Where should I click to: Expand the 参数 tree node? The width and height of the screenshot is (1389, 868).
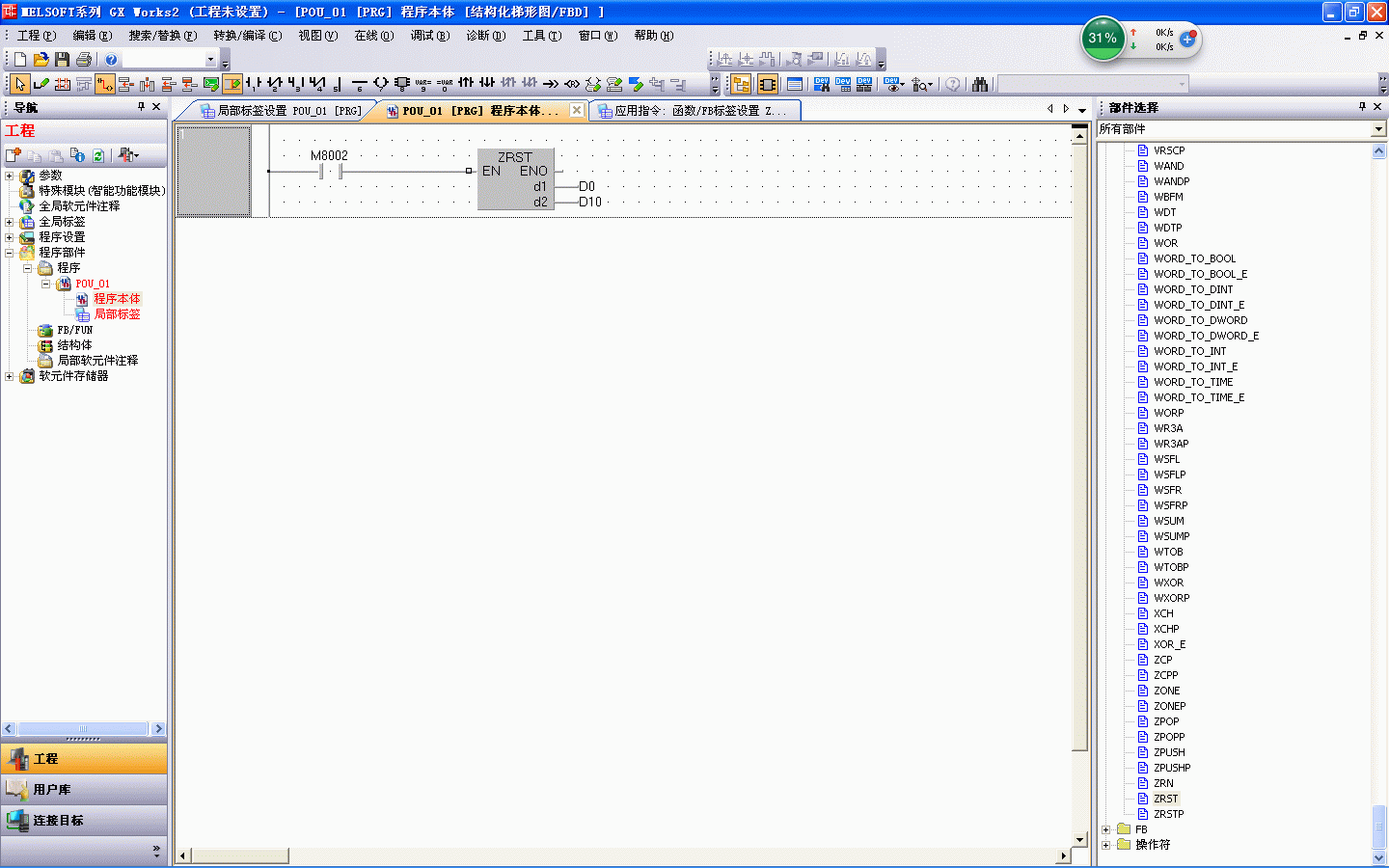pyautogui.click(x=10, y=176)
